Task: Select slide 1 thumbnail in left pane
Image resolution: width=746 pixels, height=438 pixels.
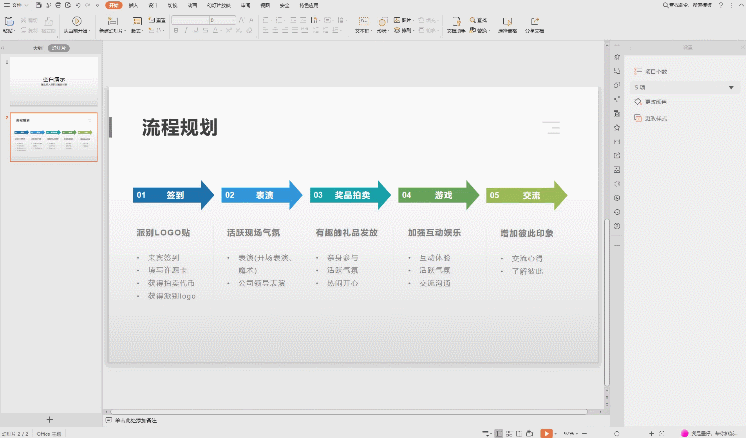Action: 54,81
